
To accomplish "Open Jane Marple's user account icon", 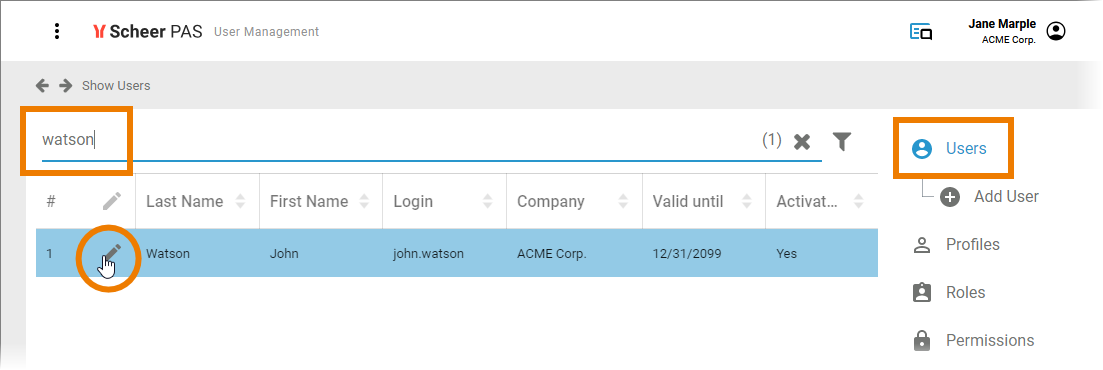I will pos(1056,31).
